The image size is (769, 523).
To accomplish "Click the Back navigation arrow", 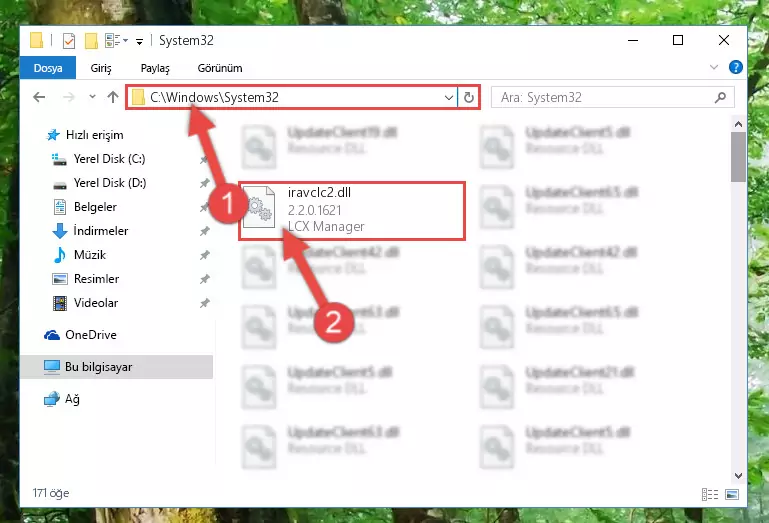I will pos(39,97).
